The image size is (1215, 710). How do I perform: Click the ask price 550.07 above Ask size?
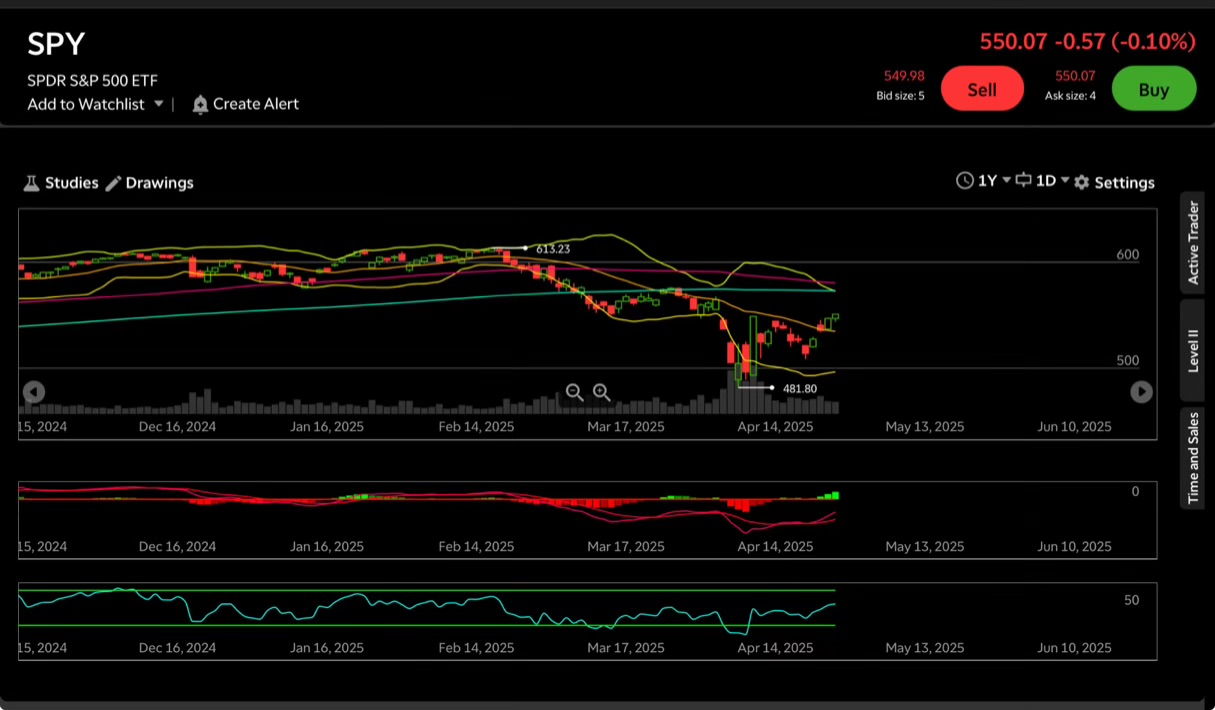[1076, 76]
